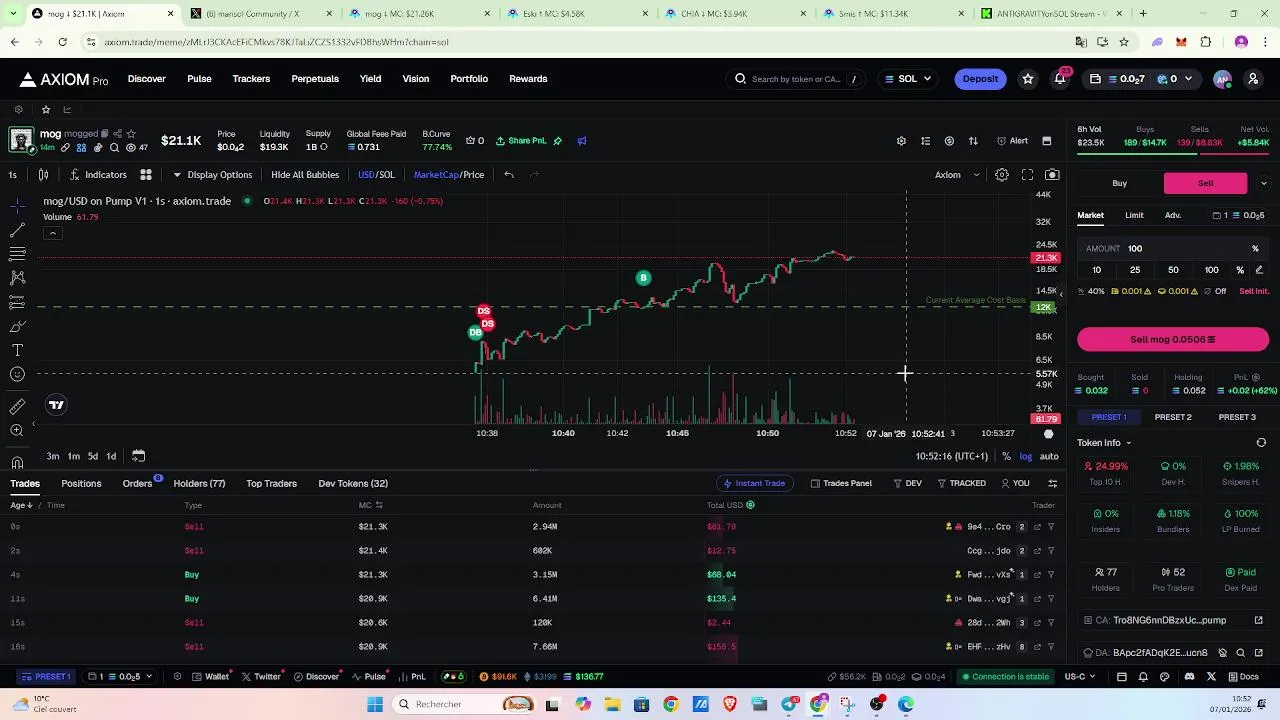Open chart settings gear next to Axiom
The width and height of the screenshot is (1280, 720).
pyautogui.click(x=1002, y=175)
